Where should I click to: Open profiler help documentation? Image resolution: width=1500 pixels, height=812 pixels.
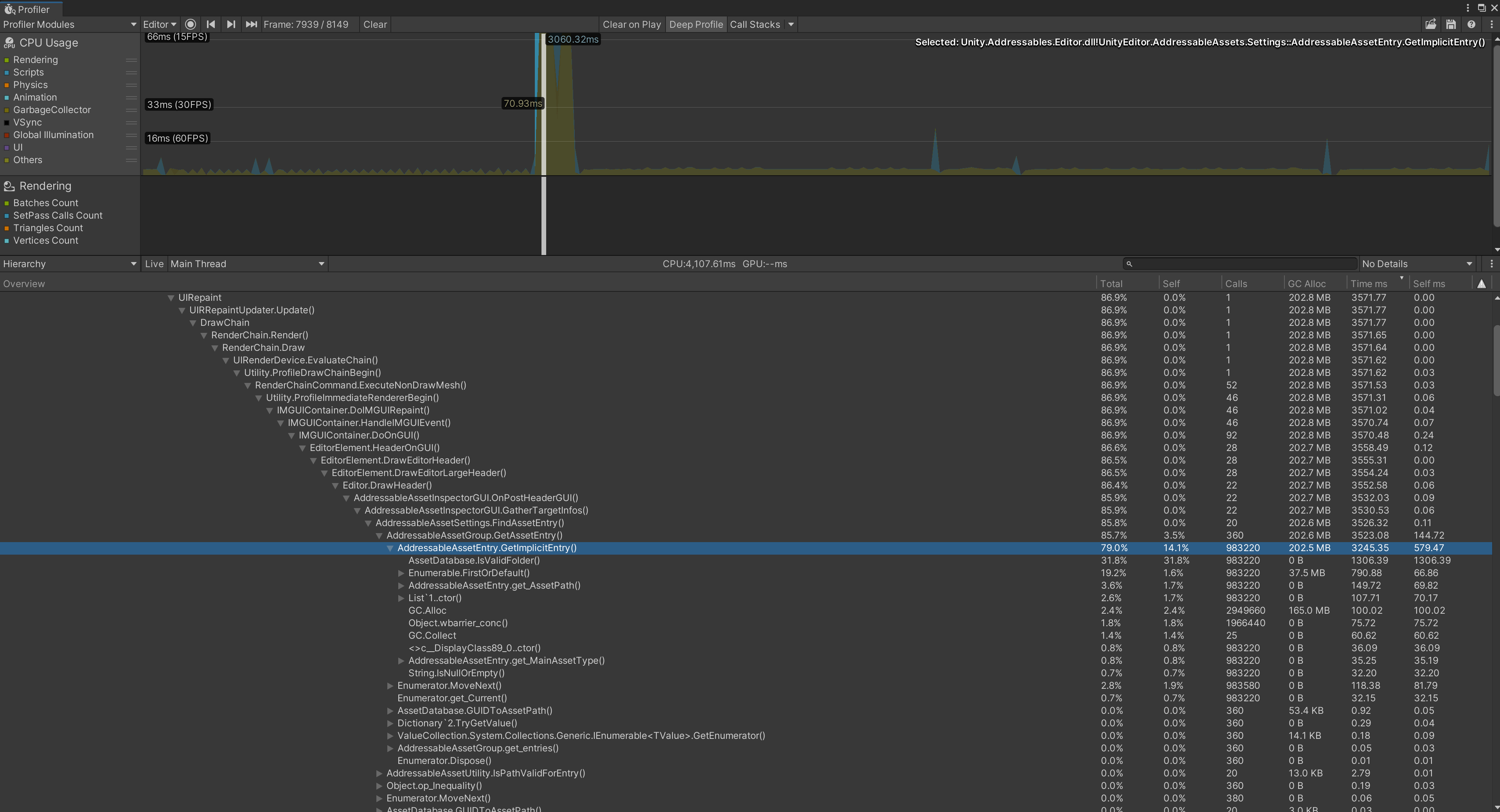coord(1471,25)
